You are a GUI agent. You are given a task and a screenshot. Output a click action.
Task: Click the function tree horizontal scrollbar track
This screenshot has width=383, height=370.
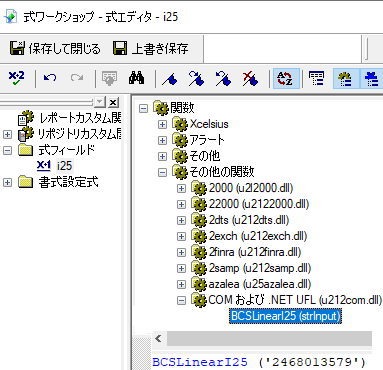(269, 339)
